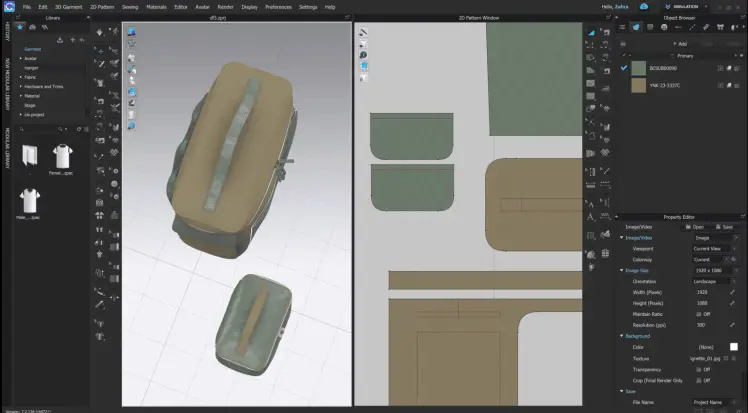Open the Orientation Landscape dropdown

coord(715,281)
